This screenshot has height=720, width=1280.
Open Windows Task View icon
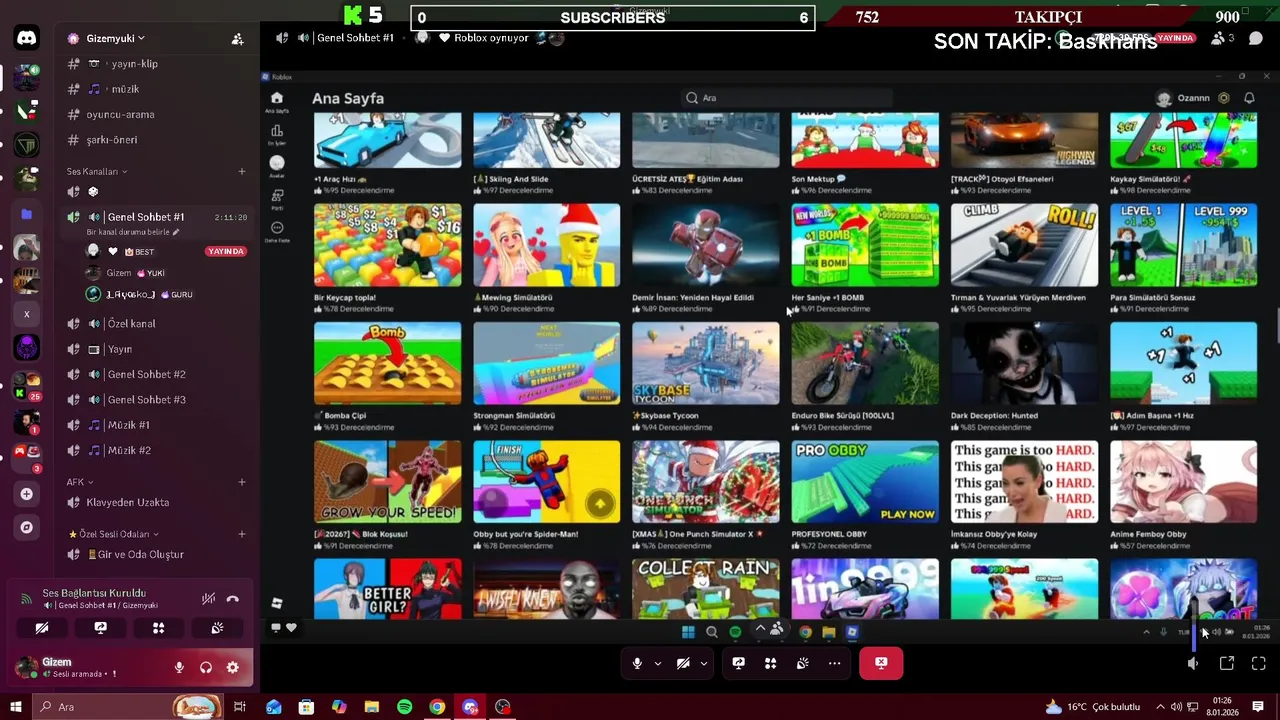click(240, 707)
